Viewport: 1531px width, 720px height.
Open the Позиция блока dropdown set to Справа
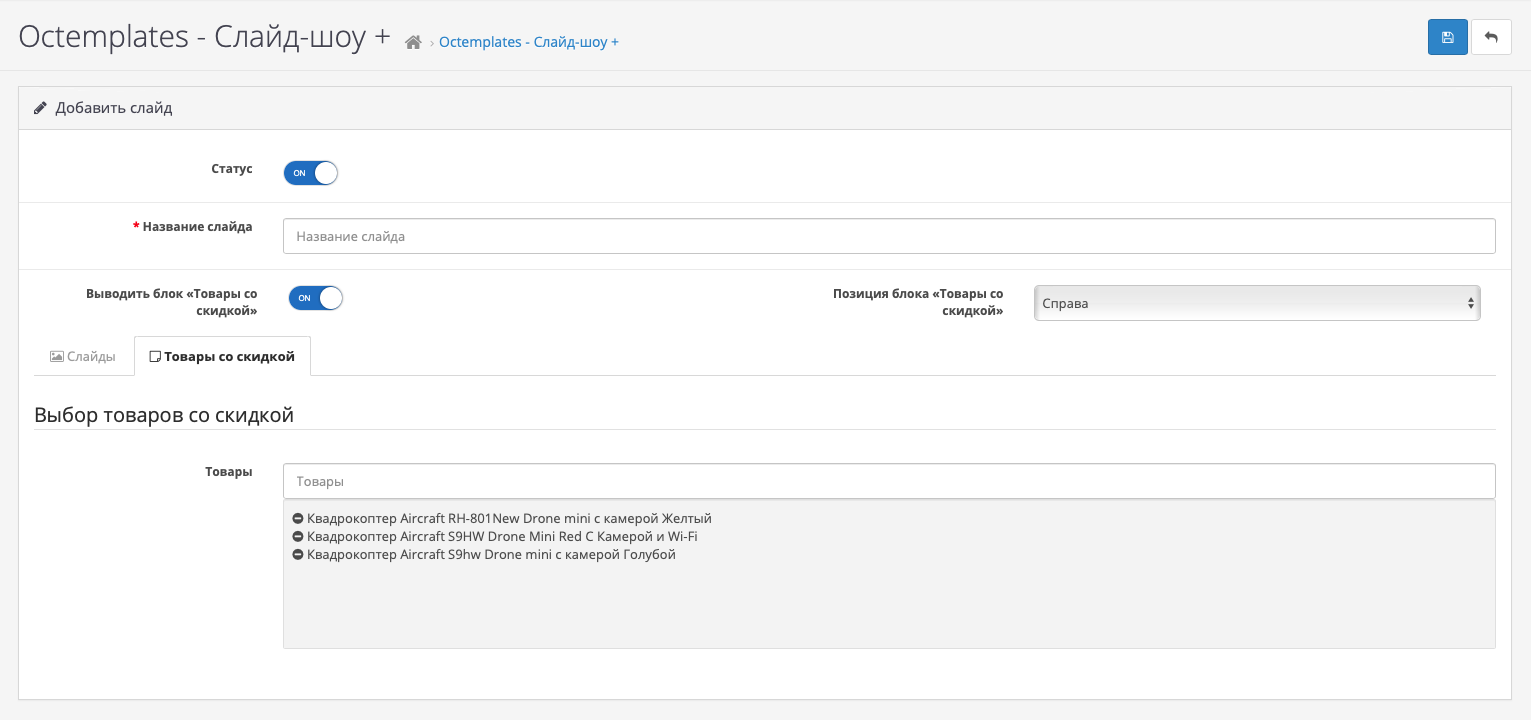click(x=1257, y=303)
